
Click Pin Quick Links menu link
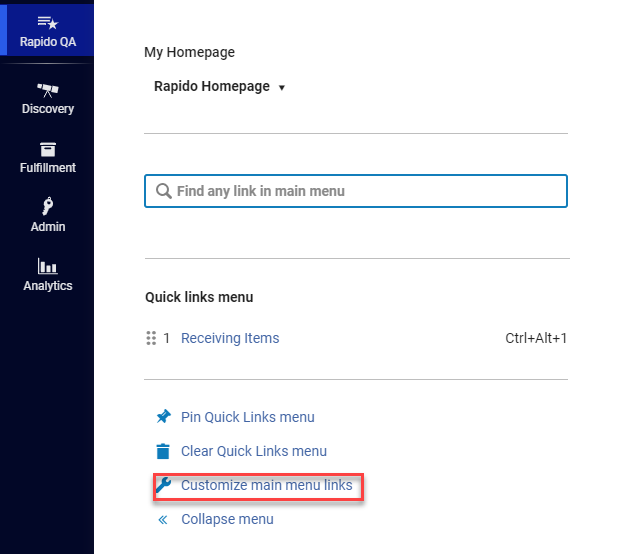247,417
